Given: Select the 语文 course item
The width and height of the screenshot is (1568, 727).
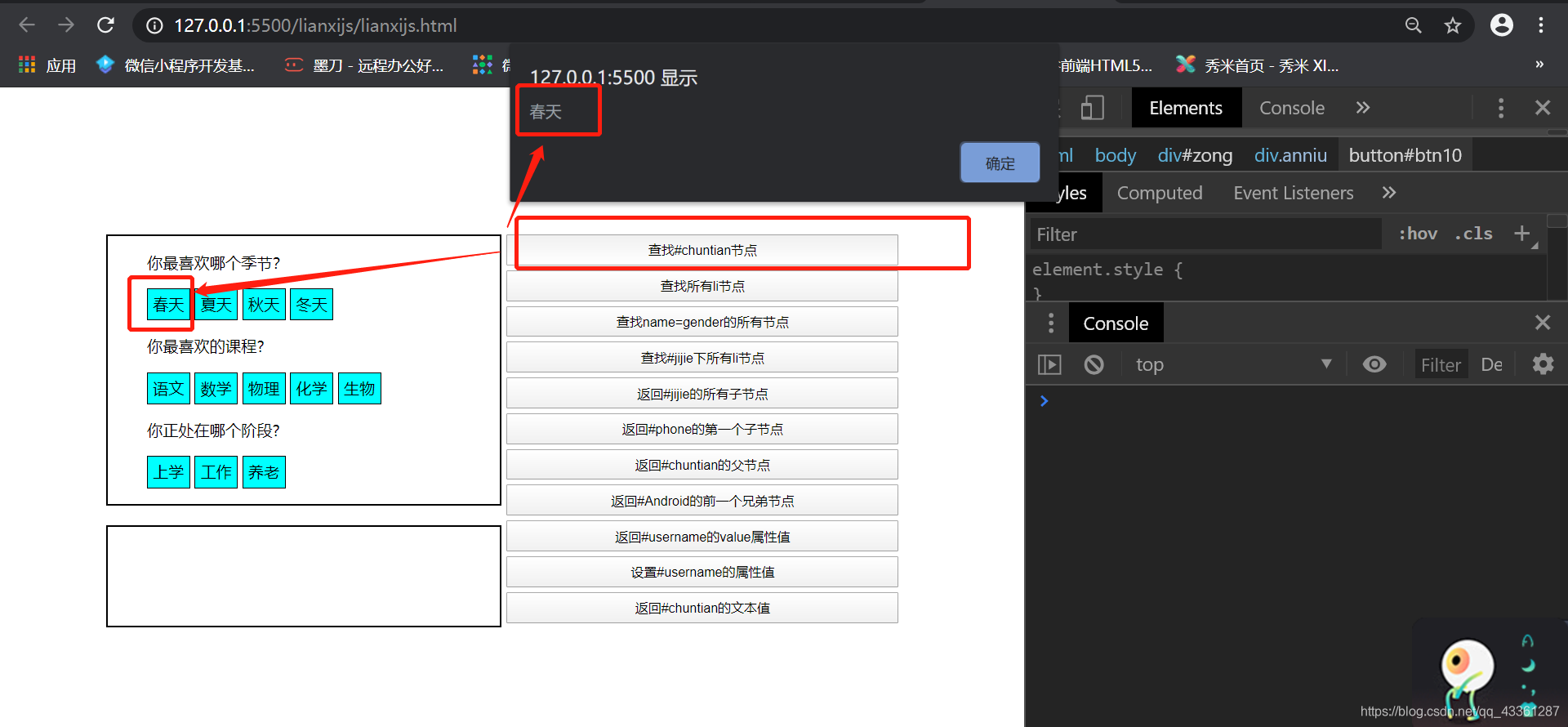Looking at the screenshot, I should click(x=168, y=389).
